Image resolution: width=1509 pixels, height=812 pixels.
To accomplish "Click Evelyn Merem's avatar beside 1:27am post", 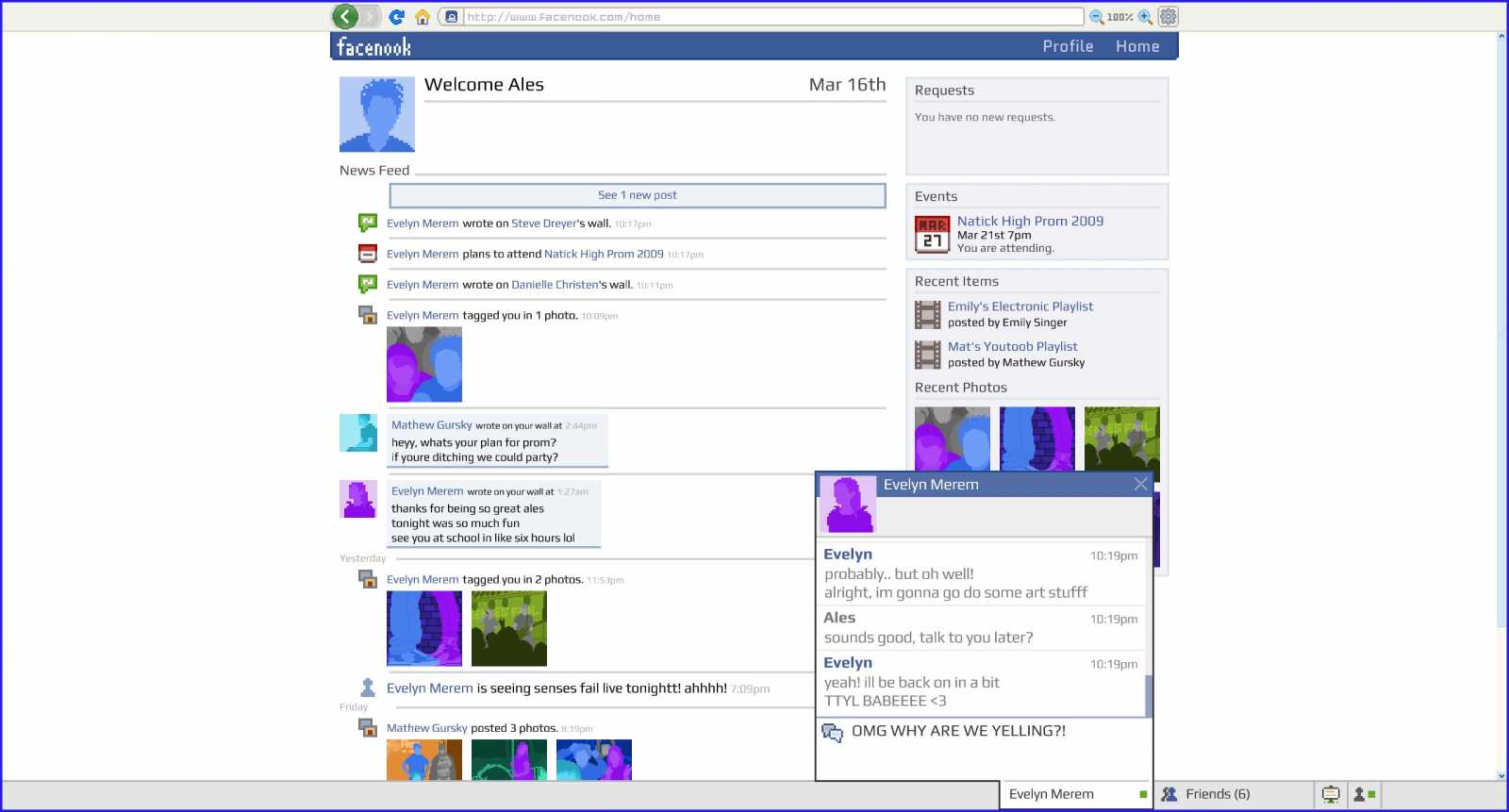I will [358, 499].
